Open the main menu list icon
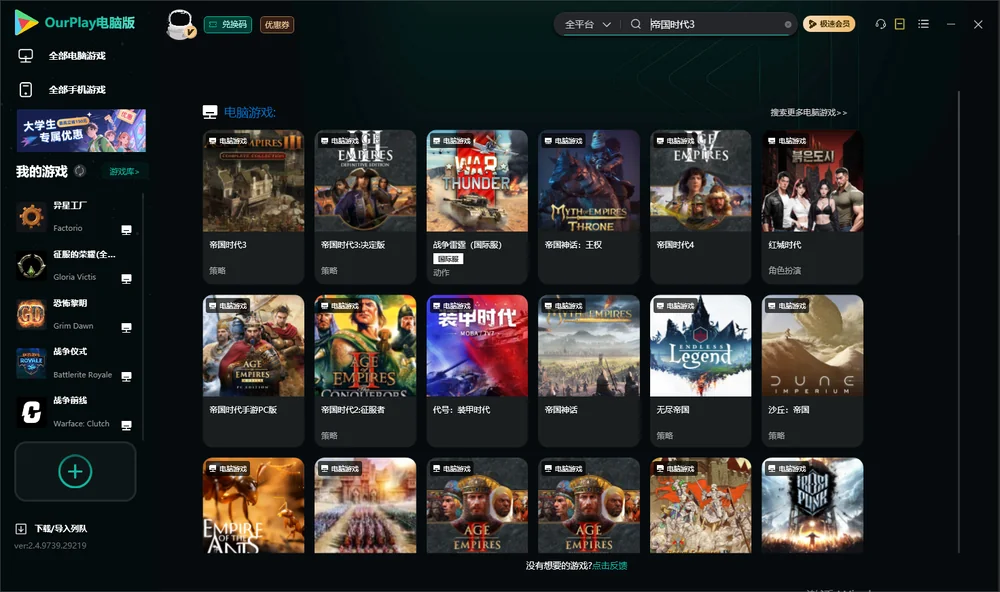The image size is (1000, 592). [923, 24]
